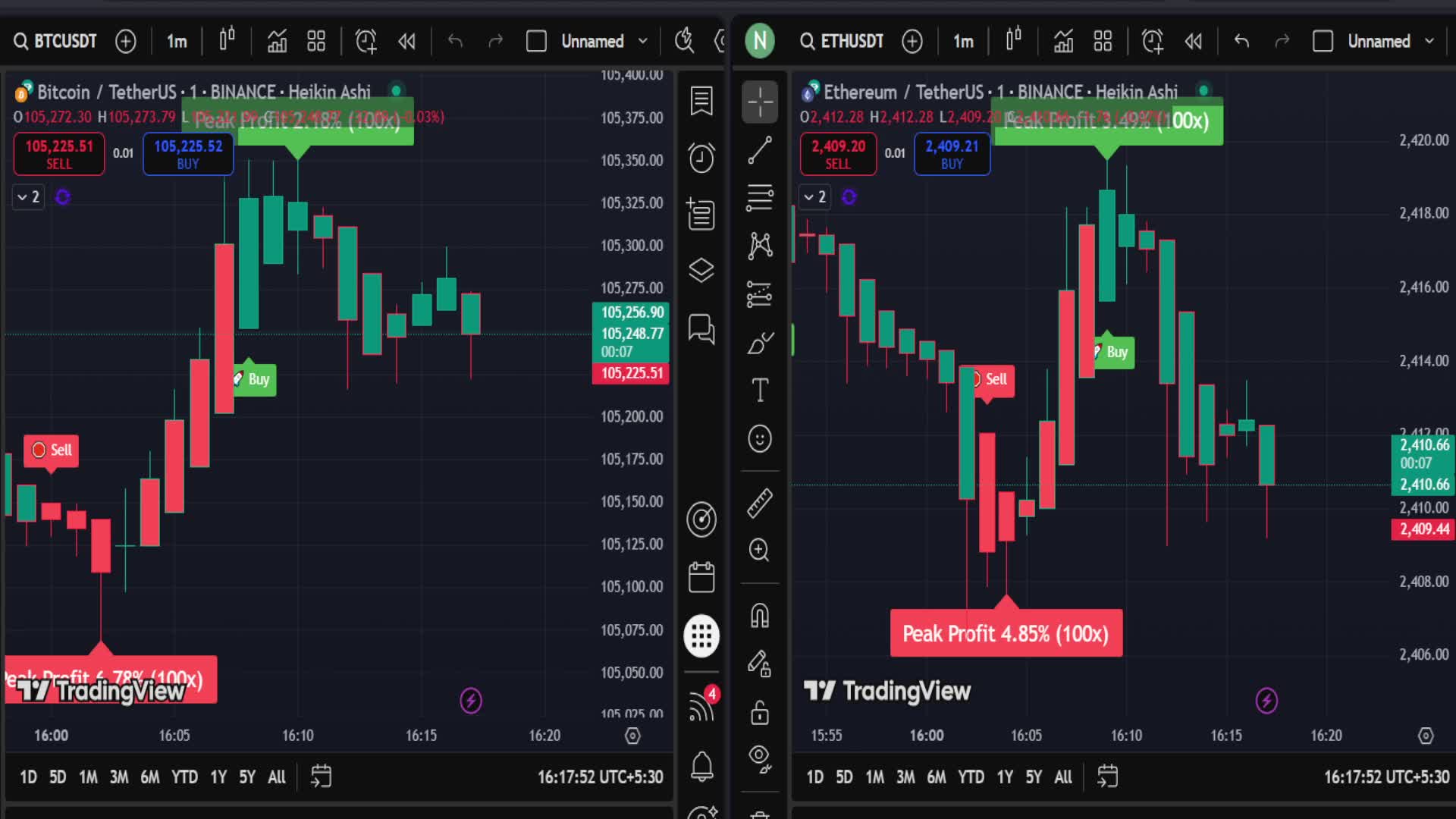
Task: Open notifications bell icon
Action: click(701, 766)
